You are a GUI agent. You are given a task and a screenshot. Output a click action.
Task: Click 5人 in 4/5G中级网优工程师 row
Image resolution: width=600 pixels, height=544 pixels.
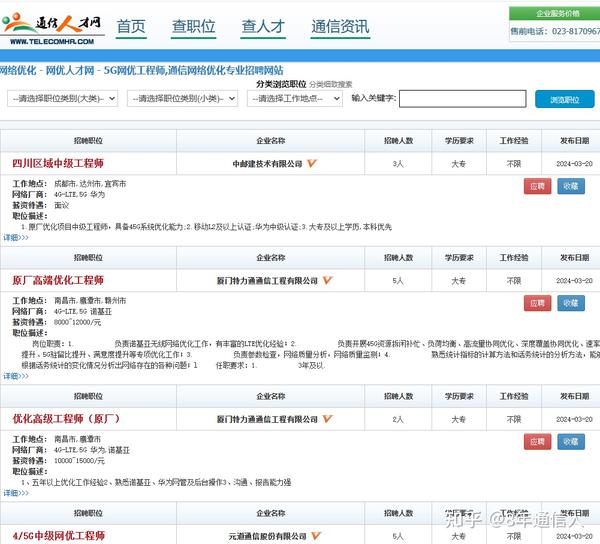[x=398, y=536]
